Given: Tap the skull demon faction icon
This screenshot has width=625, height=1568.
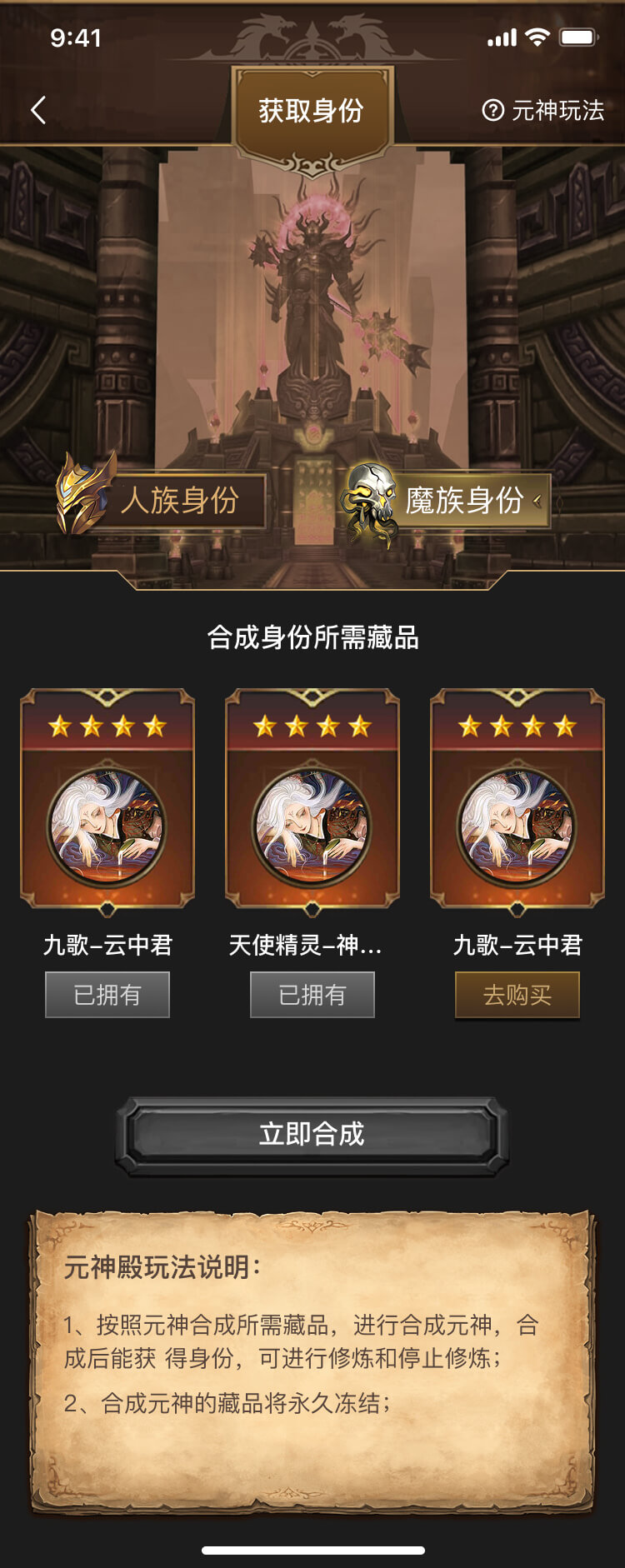Looking at the screenshot, I should tap(370, 502).
